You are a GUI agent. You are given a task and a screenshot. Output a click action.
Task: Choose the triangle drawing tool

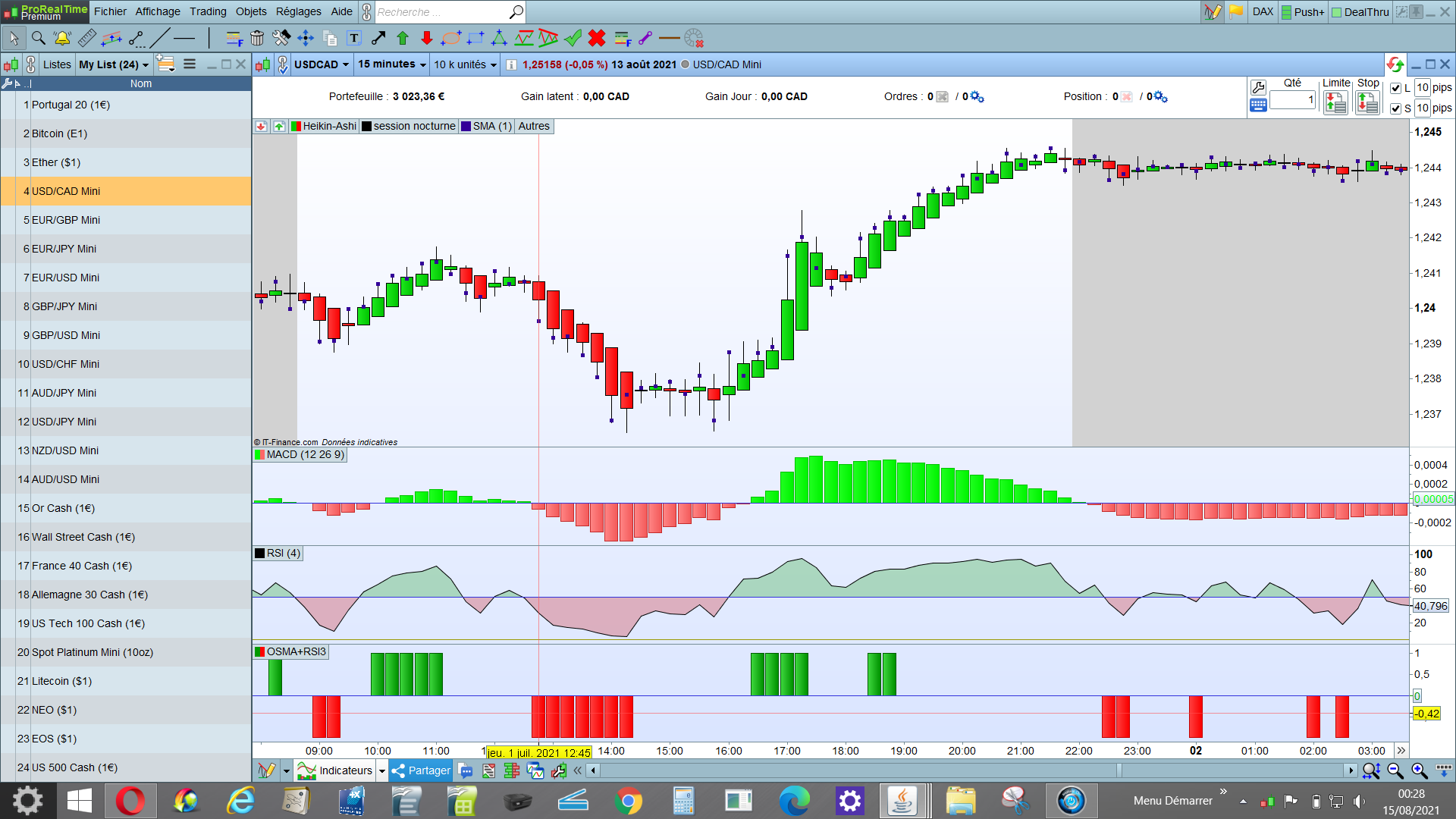pos(499,38)
